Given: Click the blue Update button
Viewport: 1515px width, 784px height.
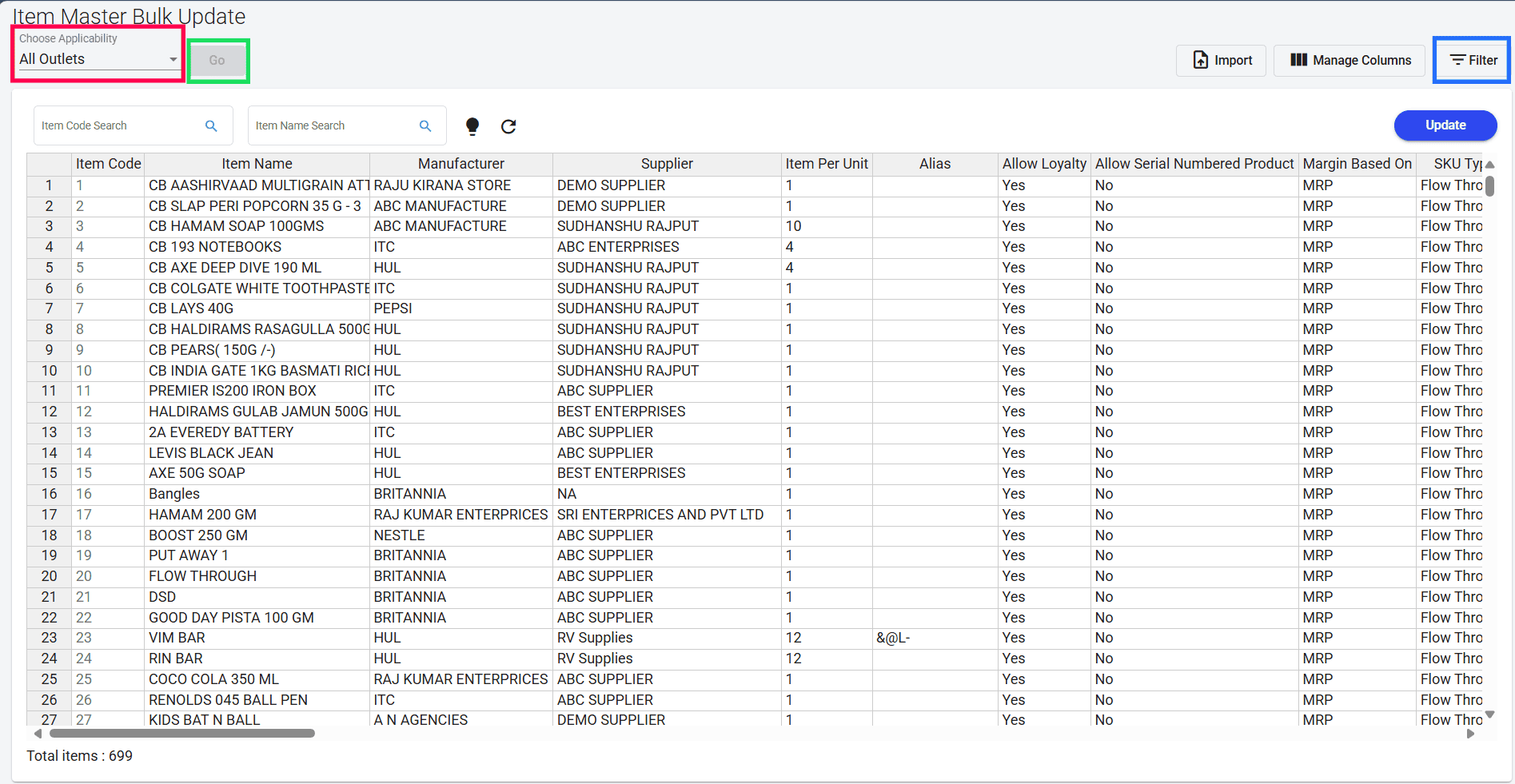Looking at the screenshot, I should click(x=1445, y=125).
